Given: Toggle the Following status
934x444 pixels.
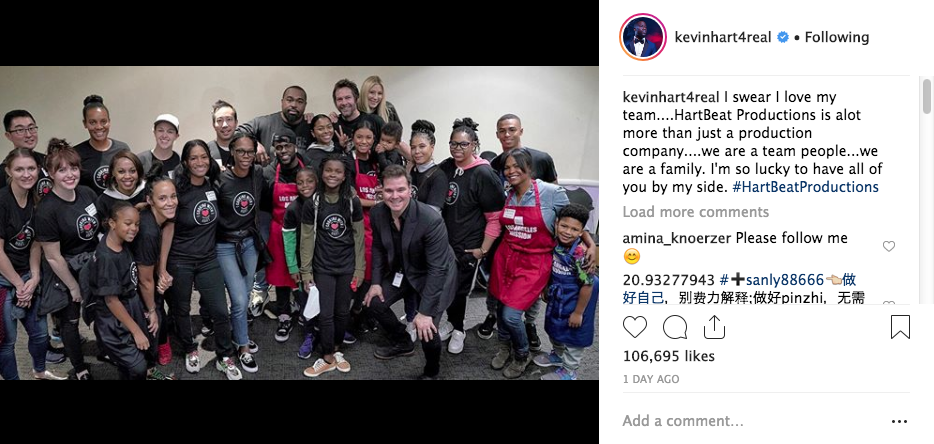Looking at the screenshot, I should [836, 37].
